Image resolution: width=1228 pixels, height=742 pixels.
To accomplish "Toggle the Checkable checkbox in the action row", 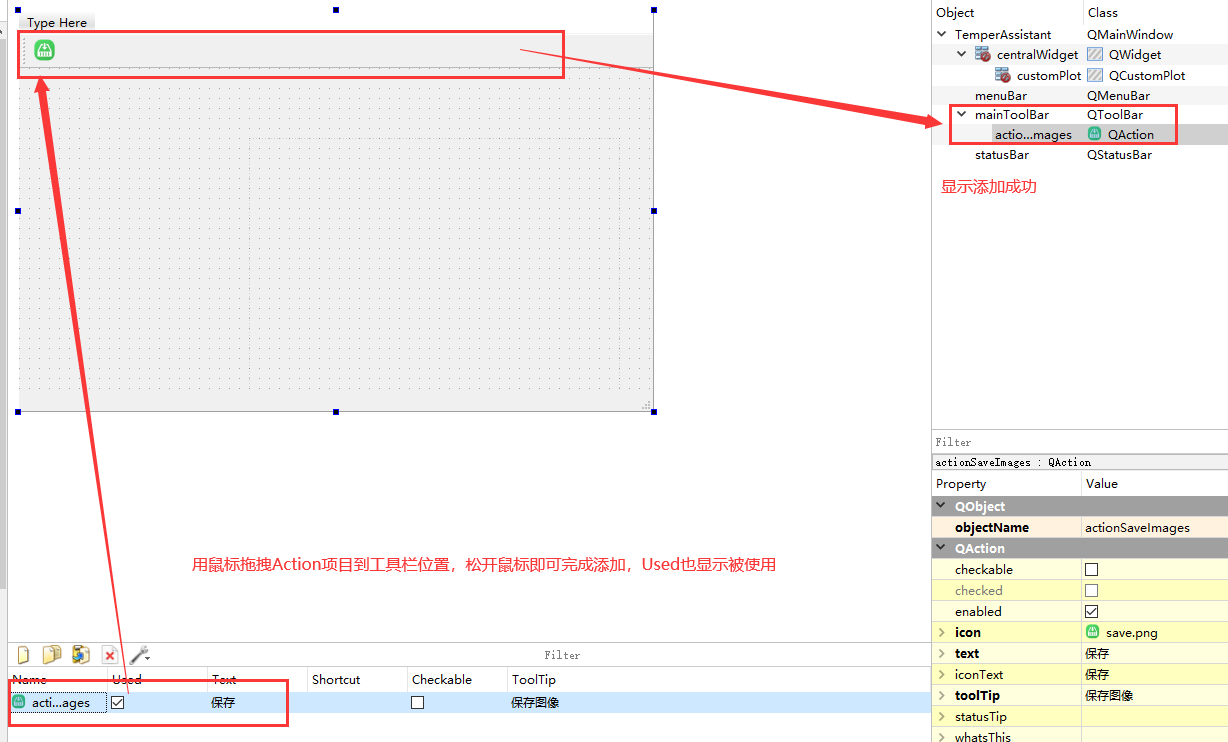I will (x=417, y=702).
